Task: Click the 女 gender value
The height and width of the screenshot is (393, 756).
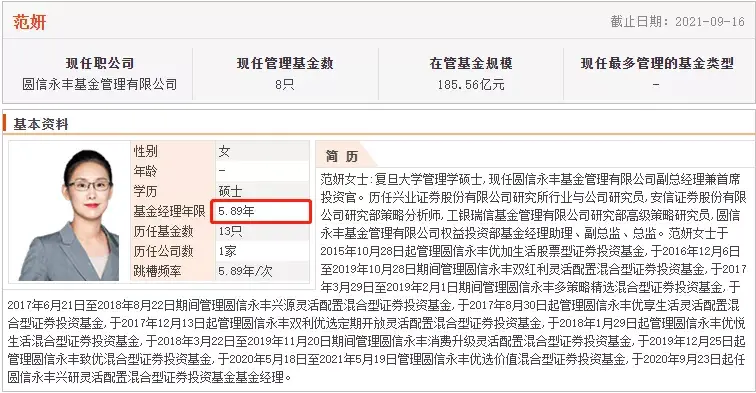Action: (224, 151)
